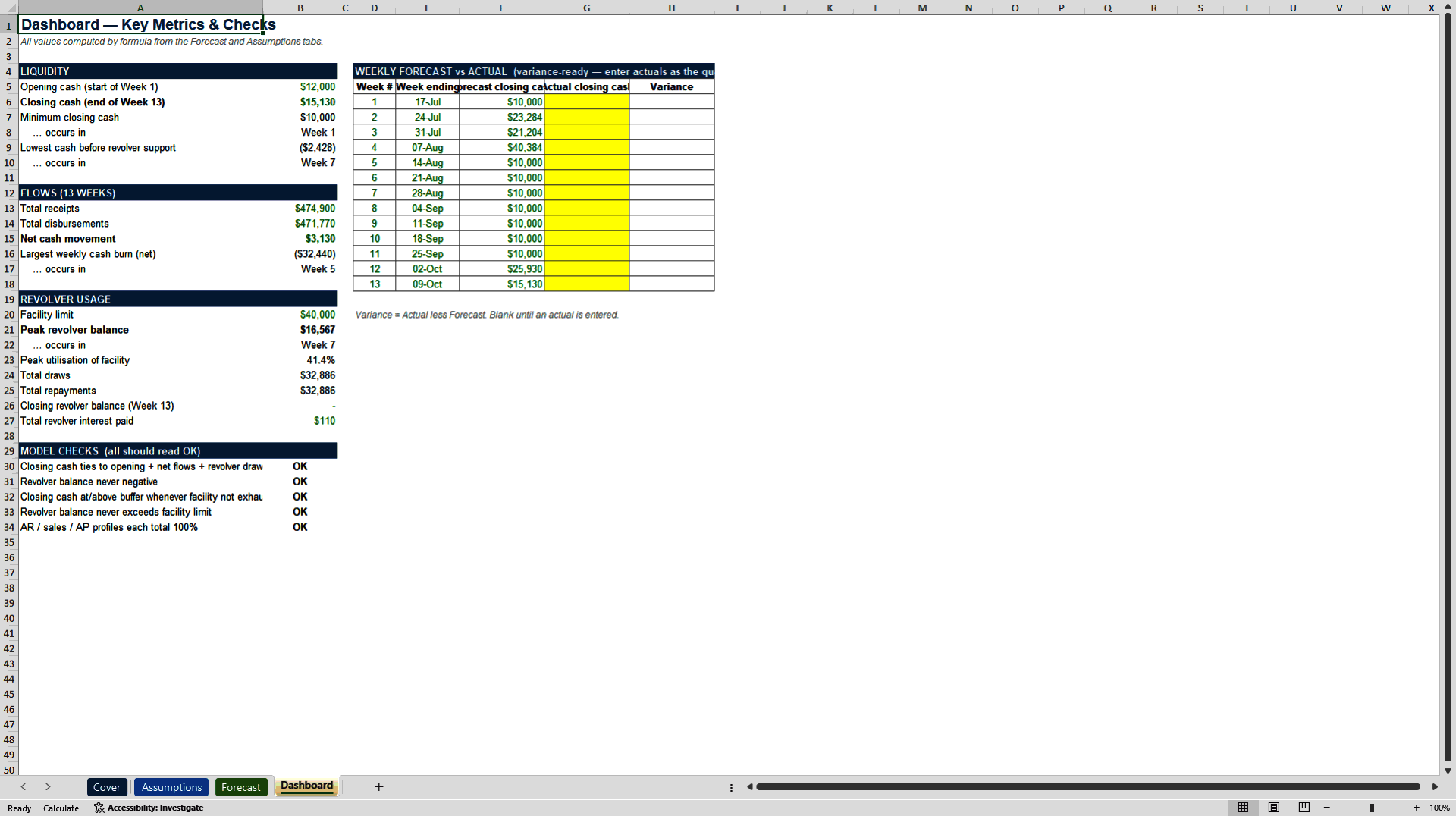This screenshot has height=816, width=1456.
Task: Click the Peak utilisation value 41.4%
Action: (x=300, y=360)
